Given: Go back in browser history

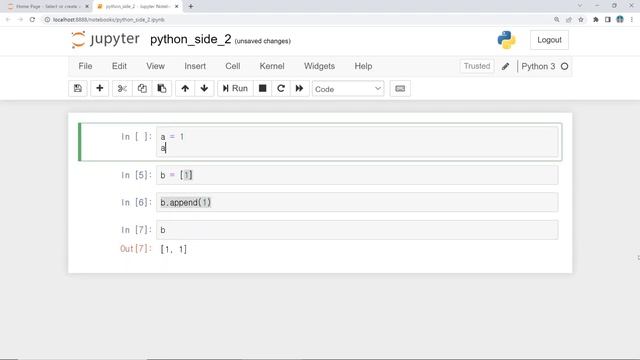Looking at the screenshot, I should 8,20.
